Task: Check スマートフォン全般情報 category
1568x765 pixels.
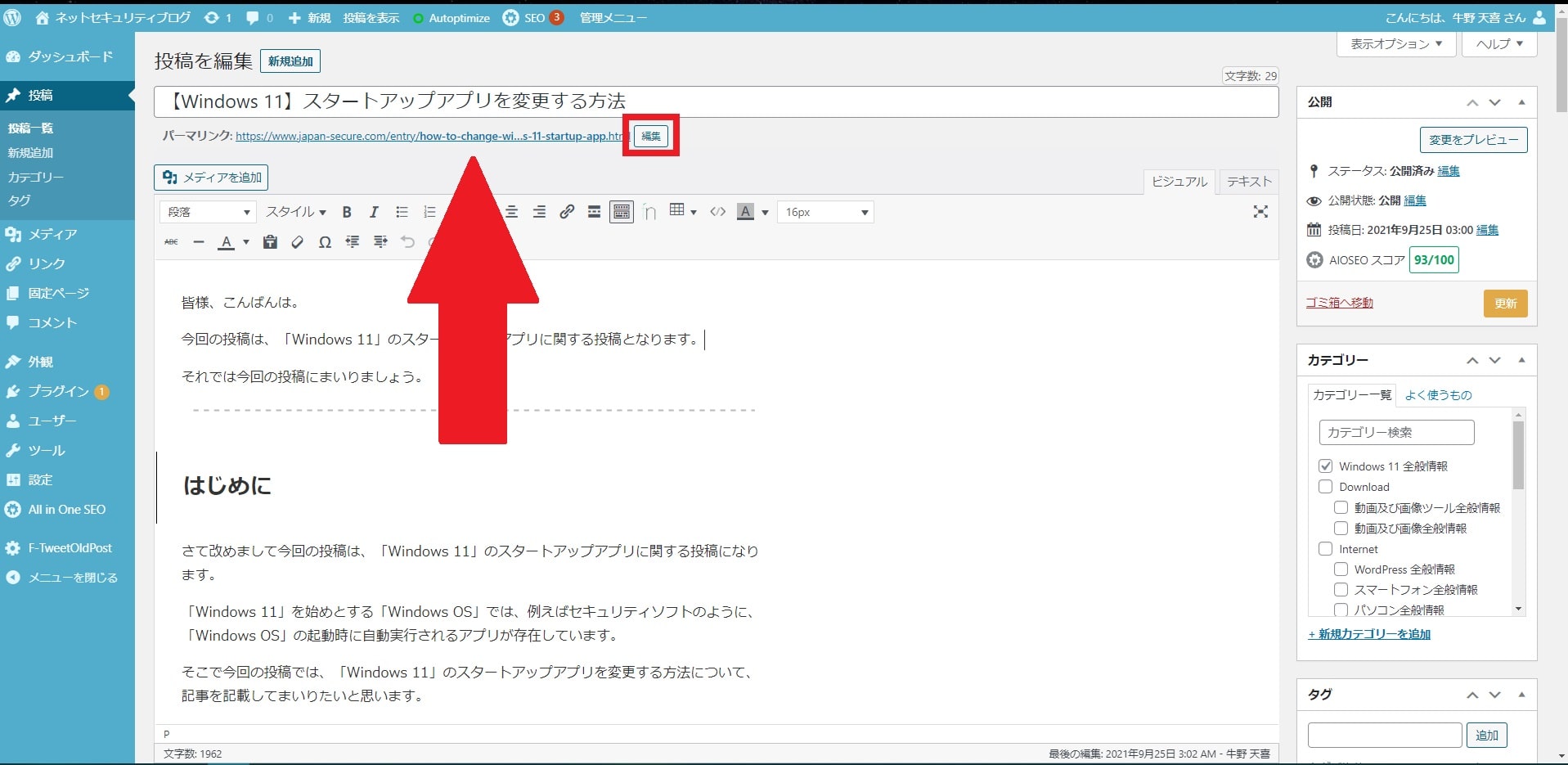Action: point(1341,589)
